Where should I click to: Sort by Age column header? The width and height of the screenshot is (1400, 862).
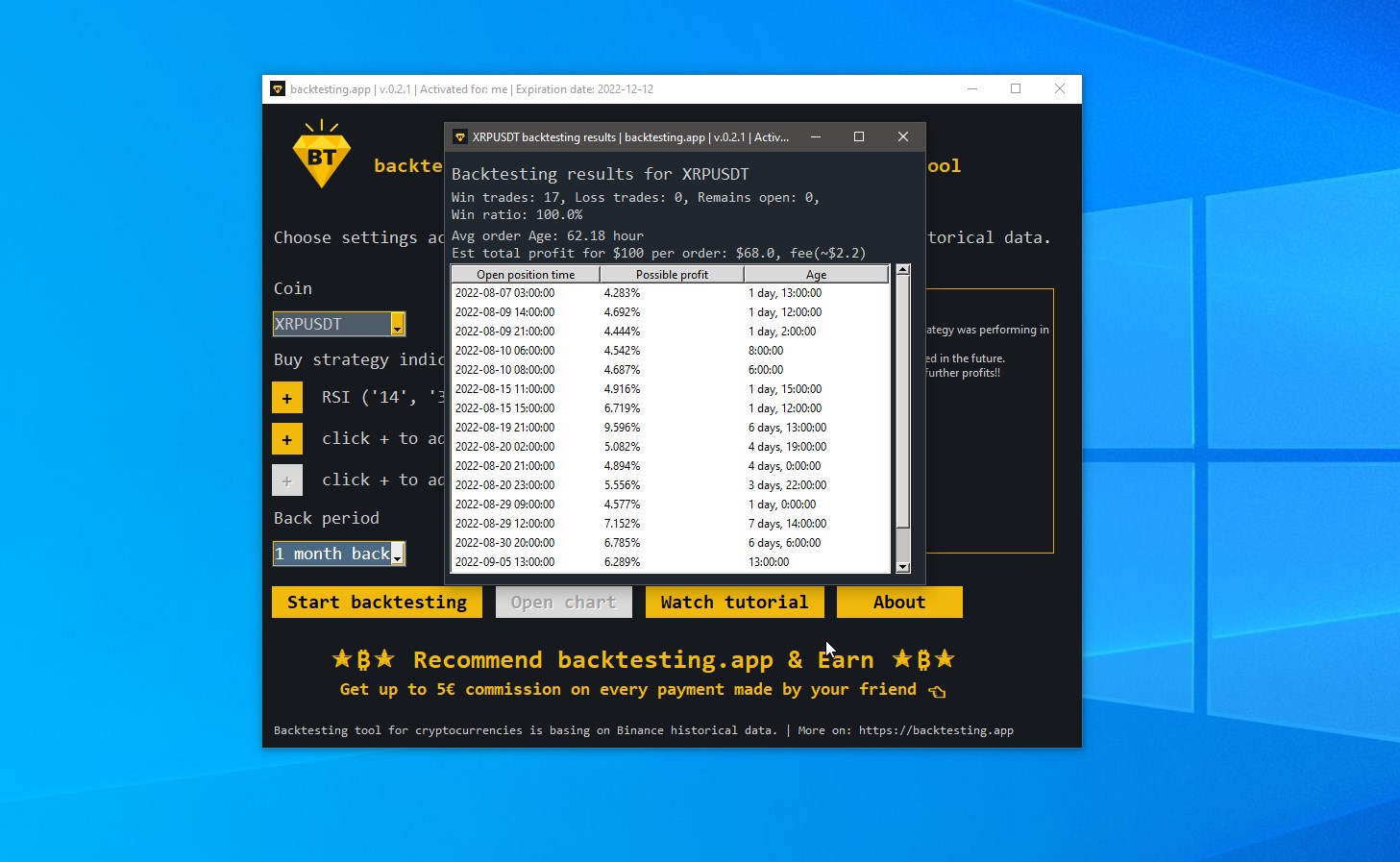816,274
